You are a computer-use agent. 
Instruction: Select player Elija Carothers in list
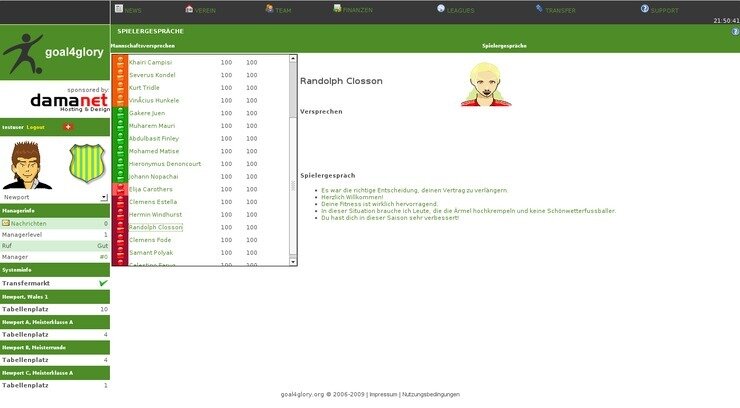151,189
